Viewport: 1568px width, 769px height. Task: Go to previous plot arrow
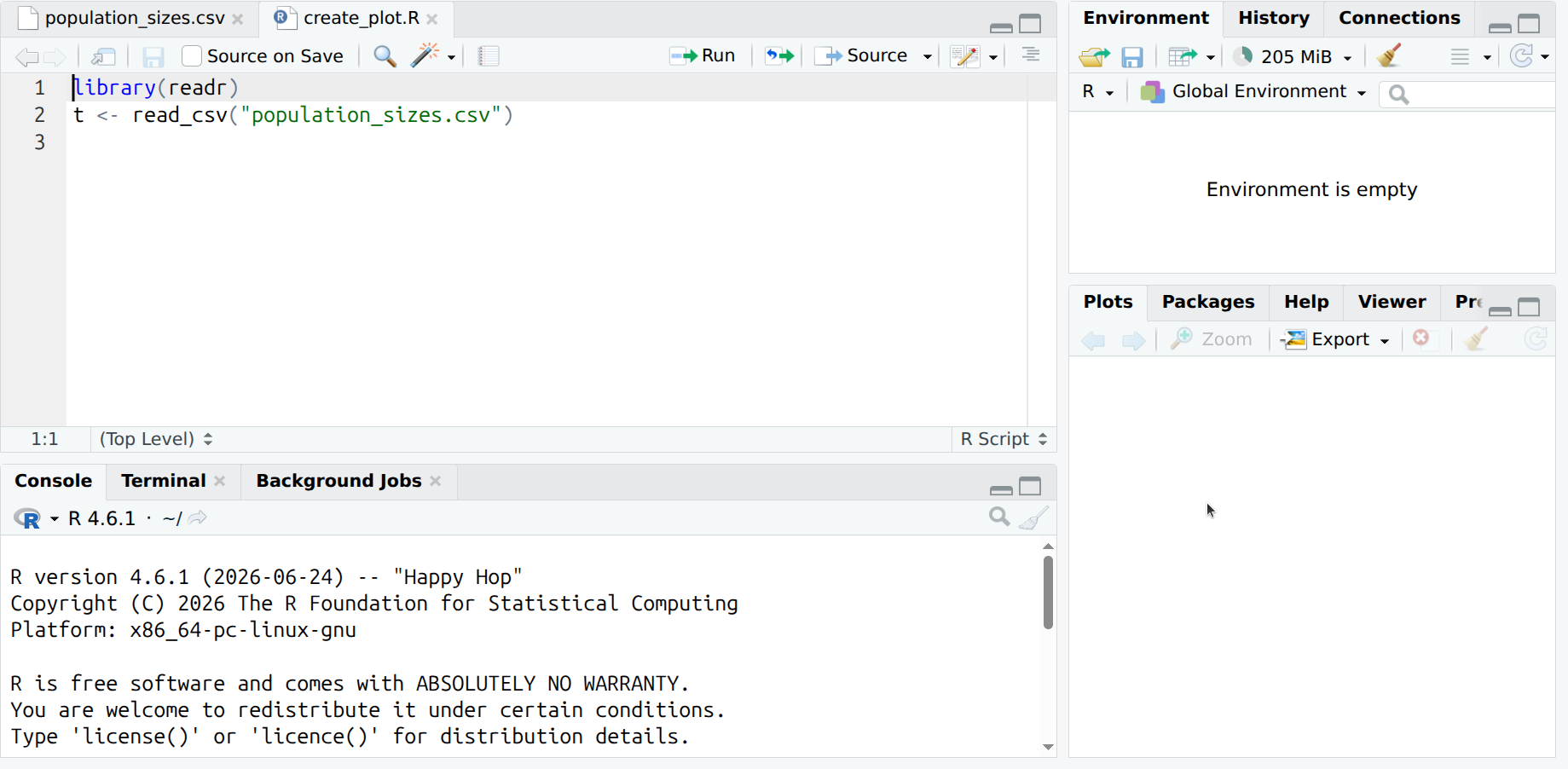(1093, 341)
